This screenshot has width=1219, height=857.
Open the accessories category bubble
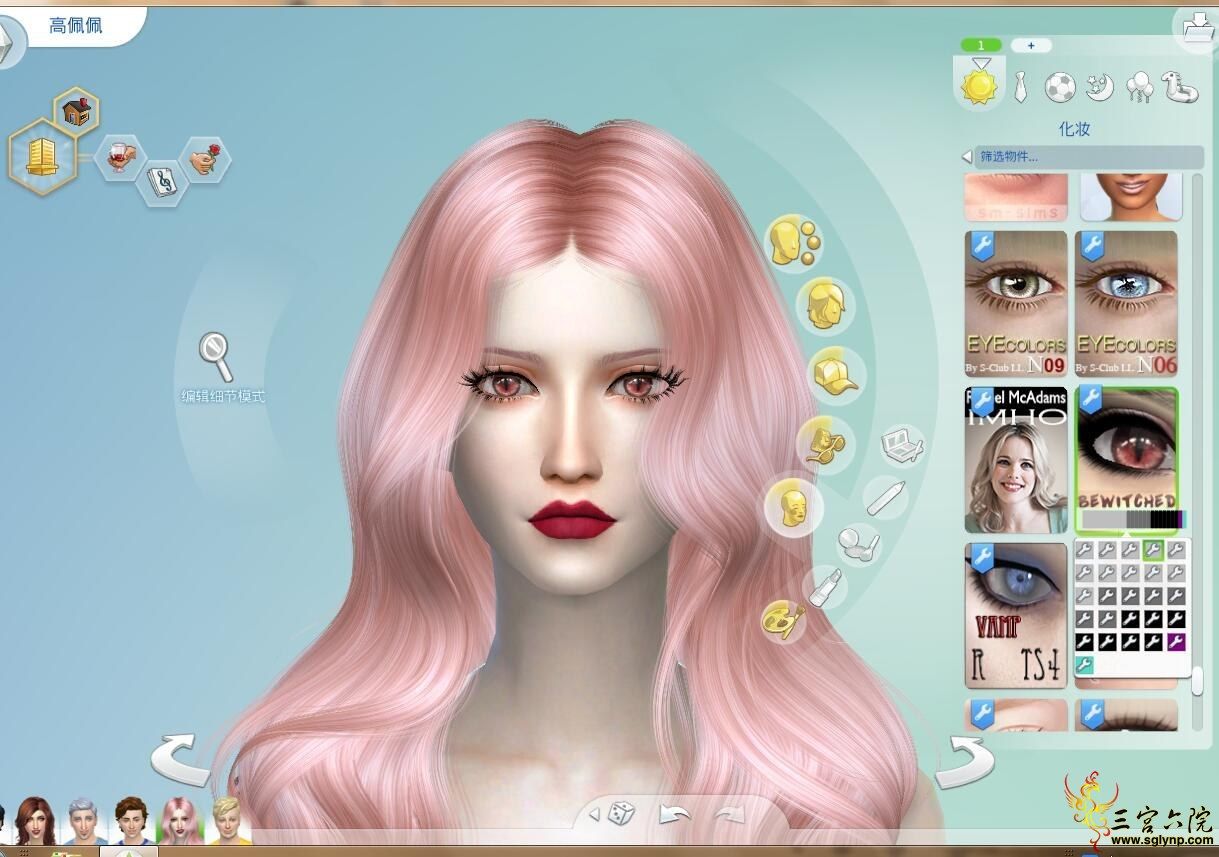(x=825, y=445)
